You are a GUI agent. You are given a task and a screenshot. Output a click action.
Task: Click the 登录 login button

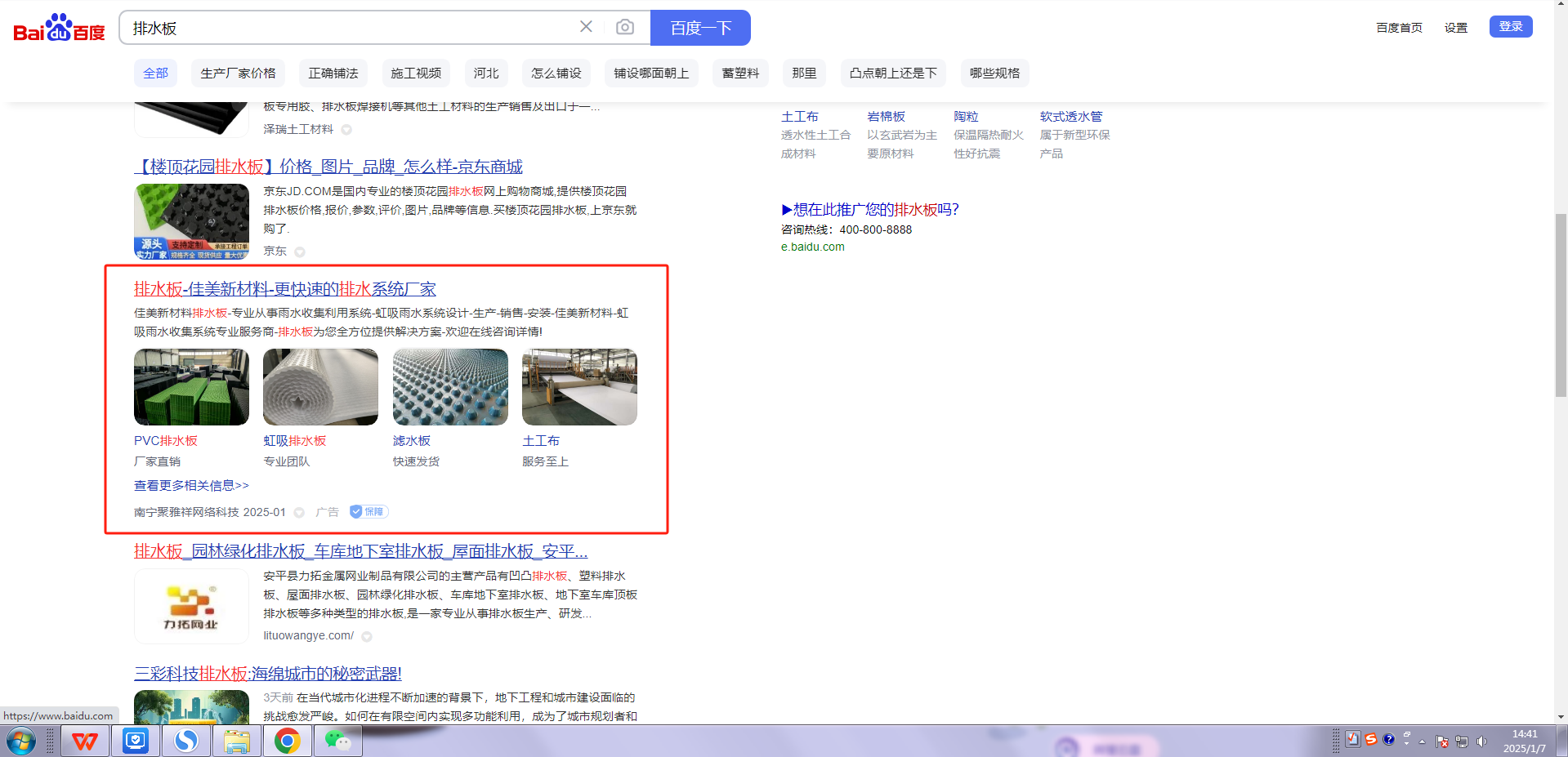[1511, 26]
